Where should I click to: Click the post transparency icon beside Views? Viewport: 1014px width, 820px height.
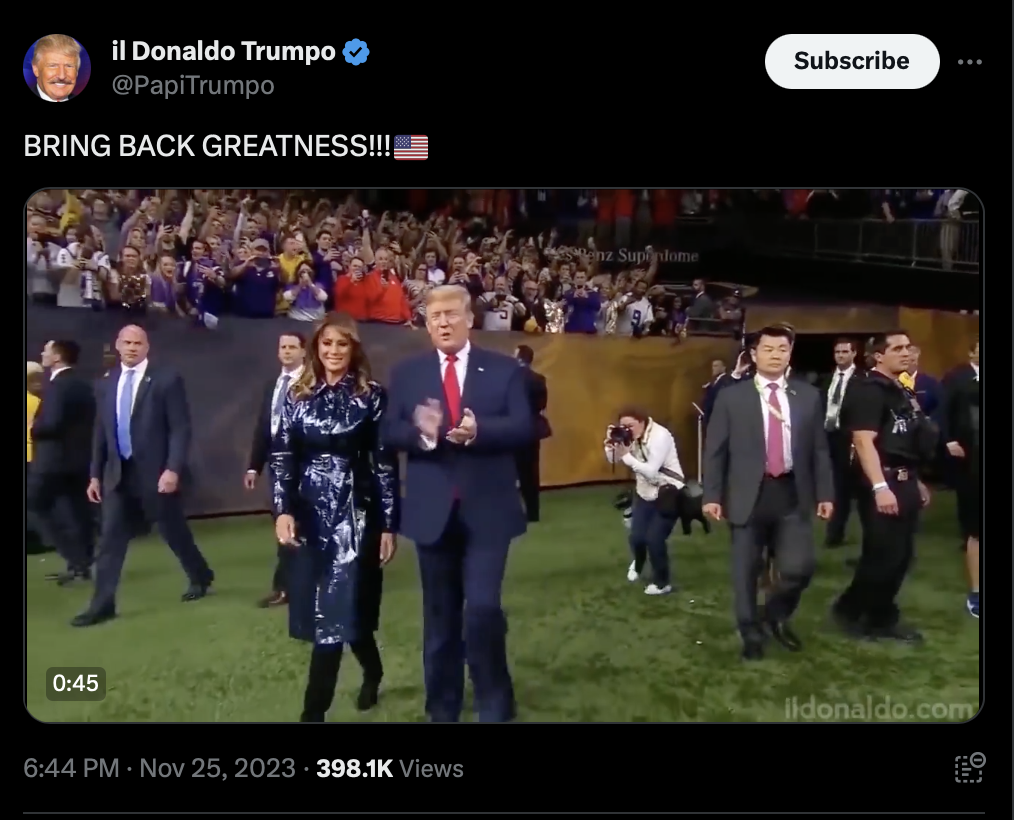[969, 768]
